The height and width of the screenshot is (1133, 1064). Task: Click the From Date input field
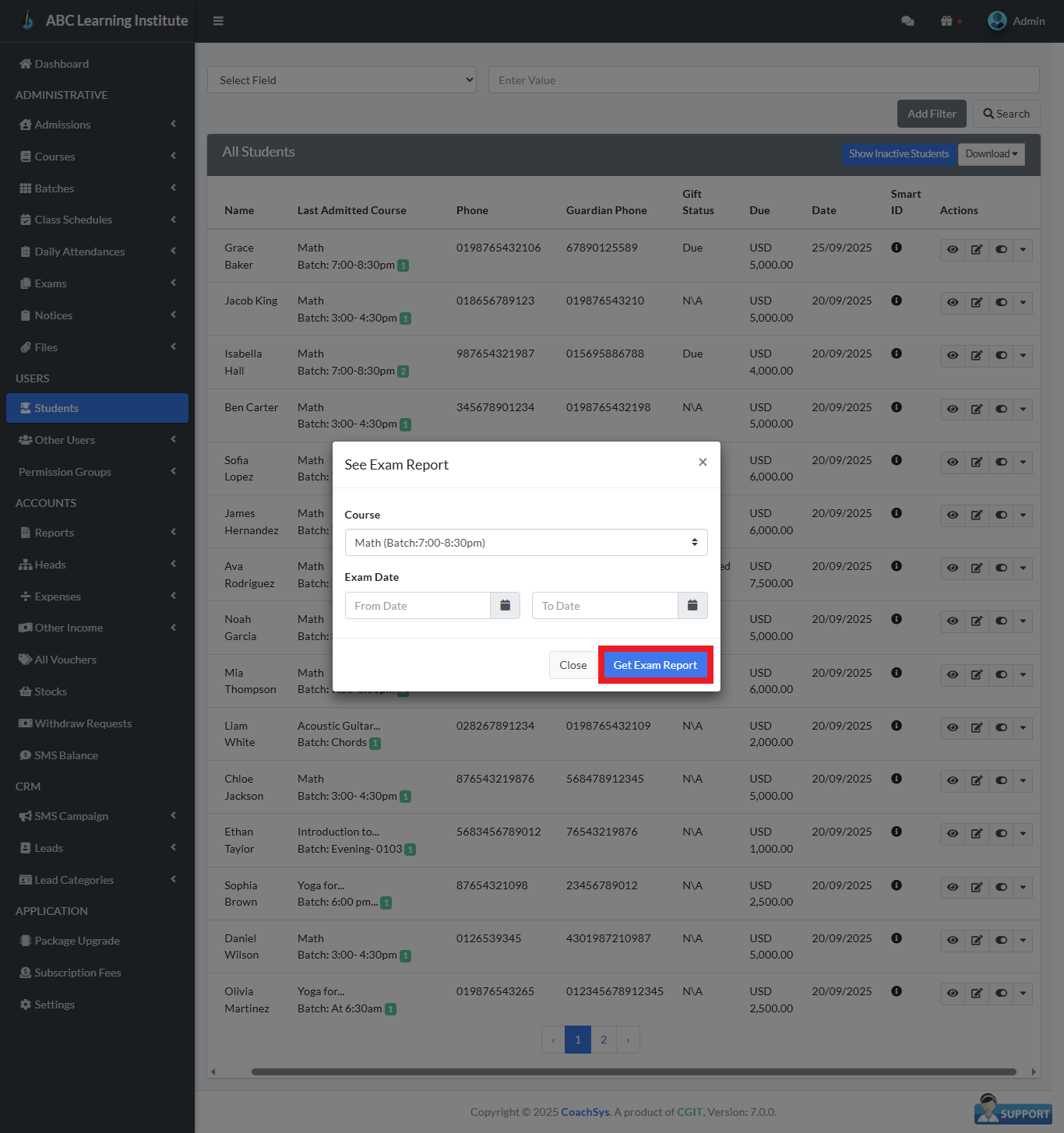click(417, 606)
